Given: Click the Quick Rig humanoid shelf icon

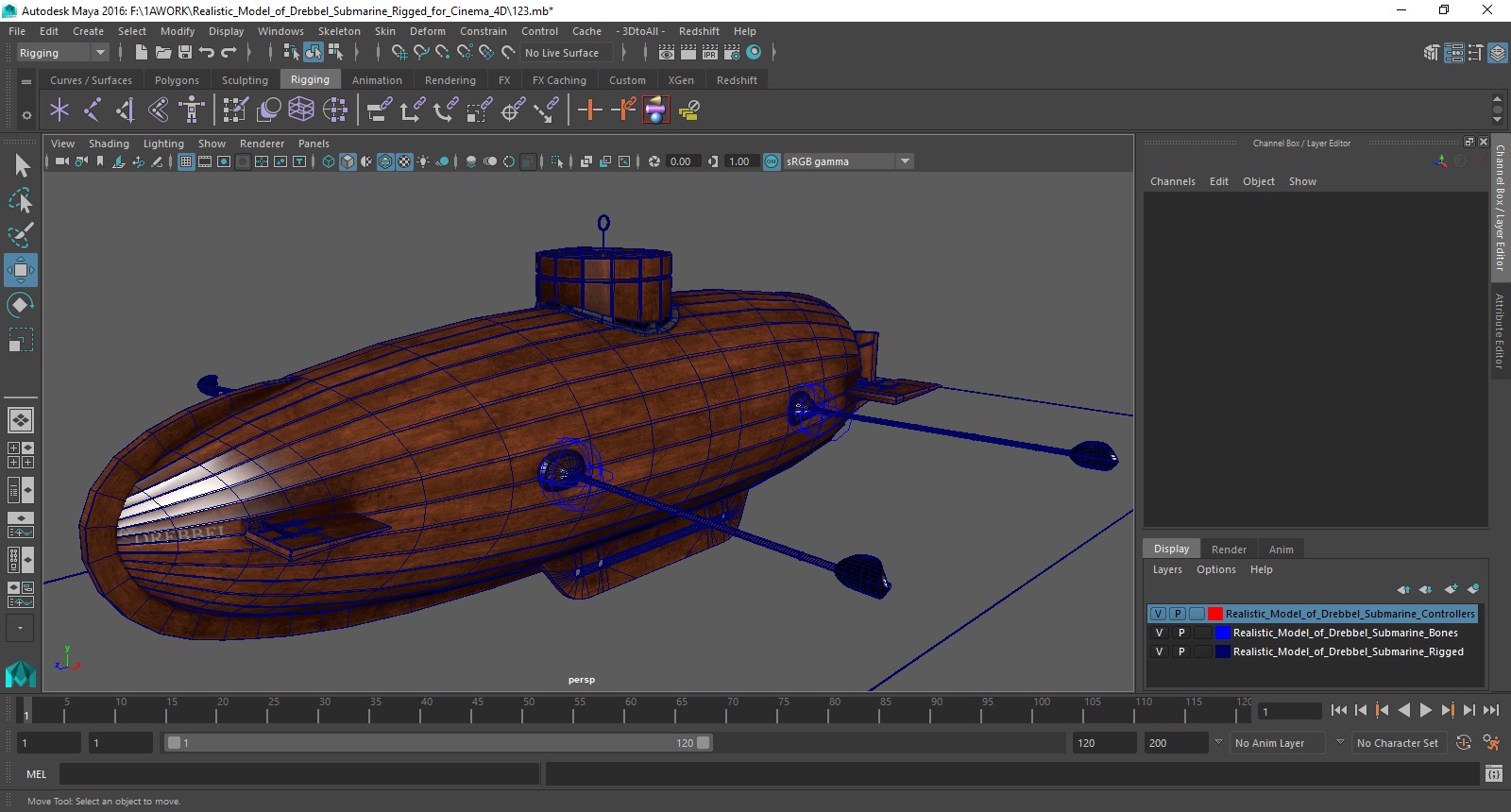Looking at the screenshot, I should pyautogui.click(x=192, y=110).
